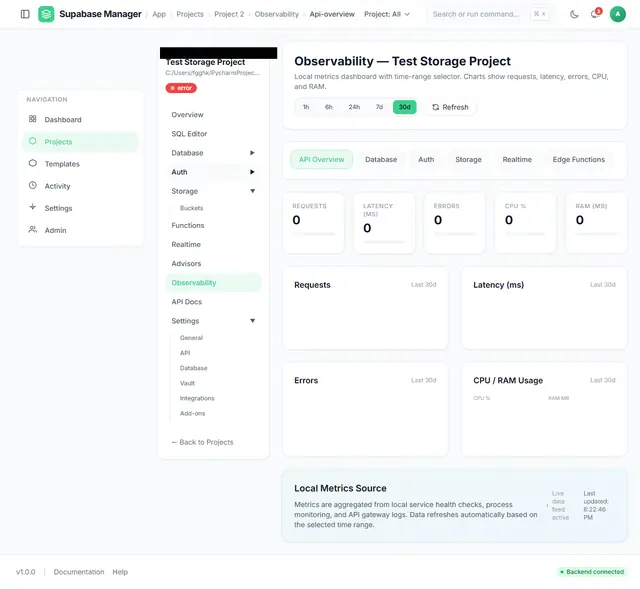
Task: Open Buckets under Storage
Action: coord(191,208)
